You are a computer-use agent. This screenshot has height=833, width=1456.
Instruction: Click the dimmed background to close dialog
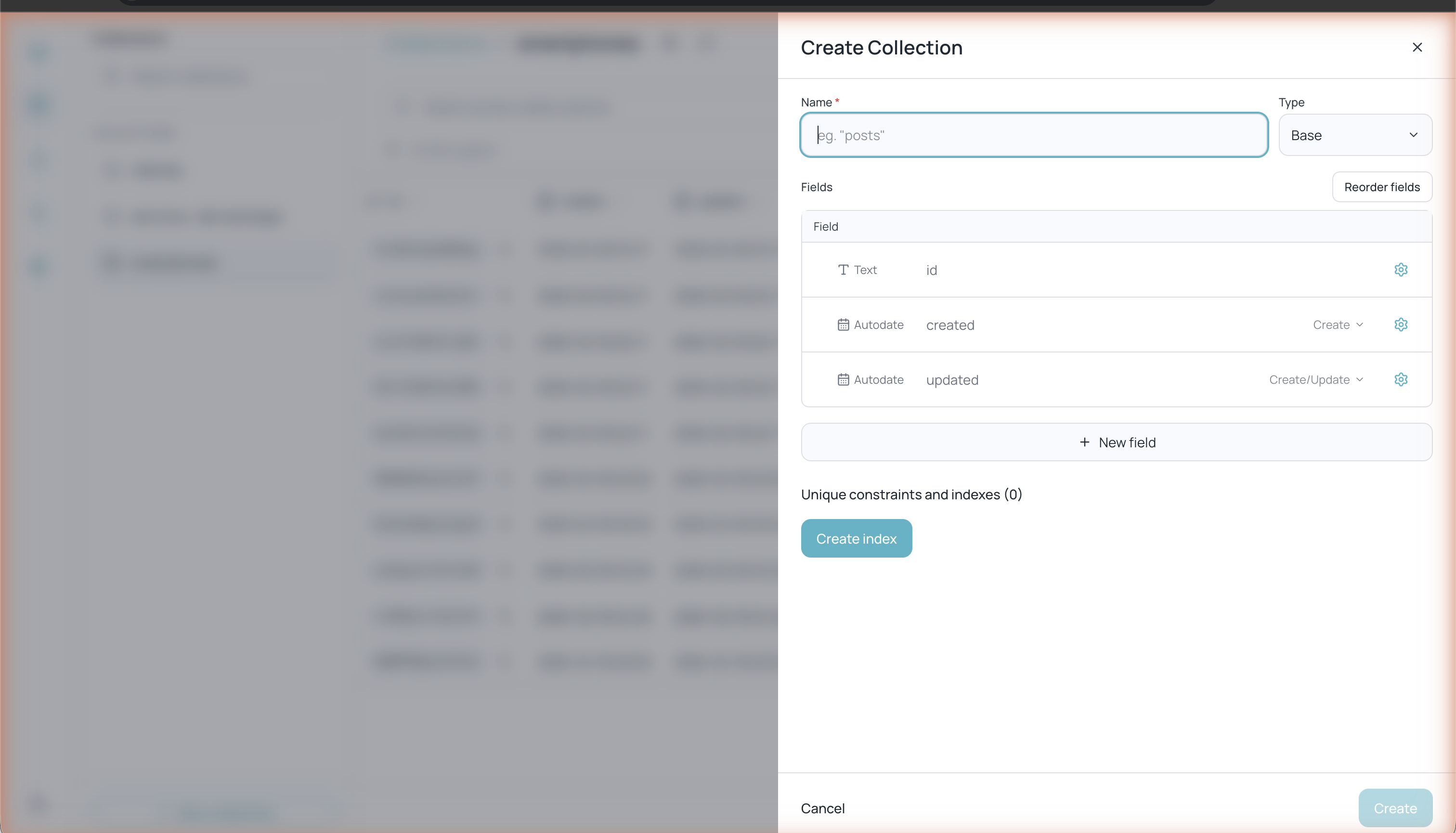click(389, 744)
